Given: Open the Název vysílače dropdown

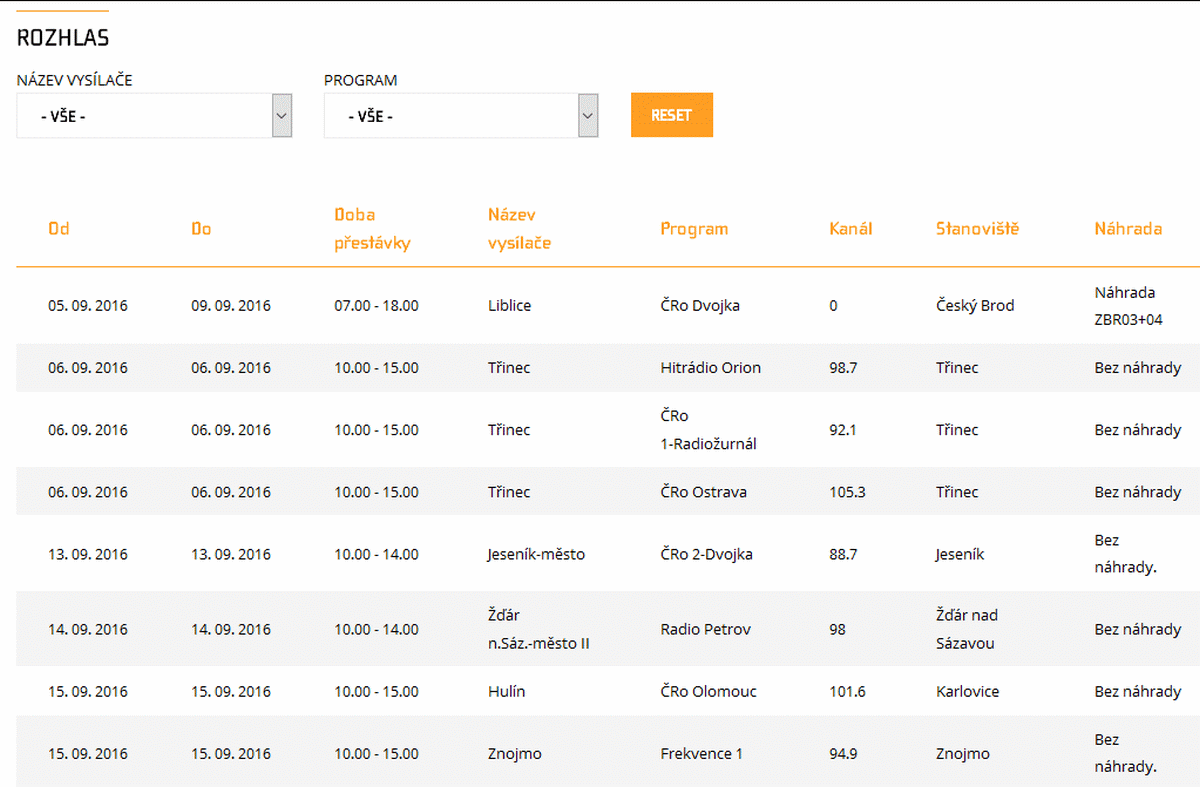Looking at the screenshot, I should pos(154,116).
